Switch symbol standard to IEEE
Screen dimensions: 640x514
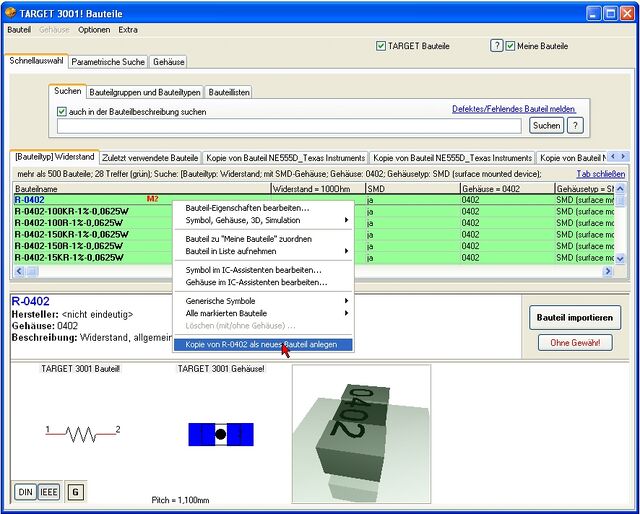pyautogui.click(x=49, y=492)
